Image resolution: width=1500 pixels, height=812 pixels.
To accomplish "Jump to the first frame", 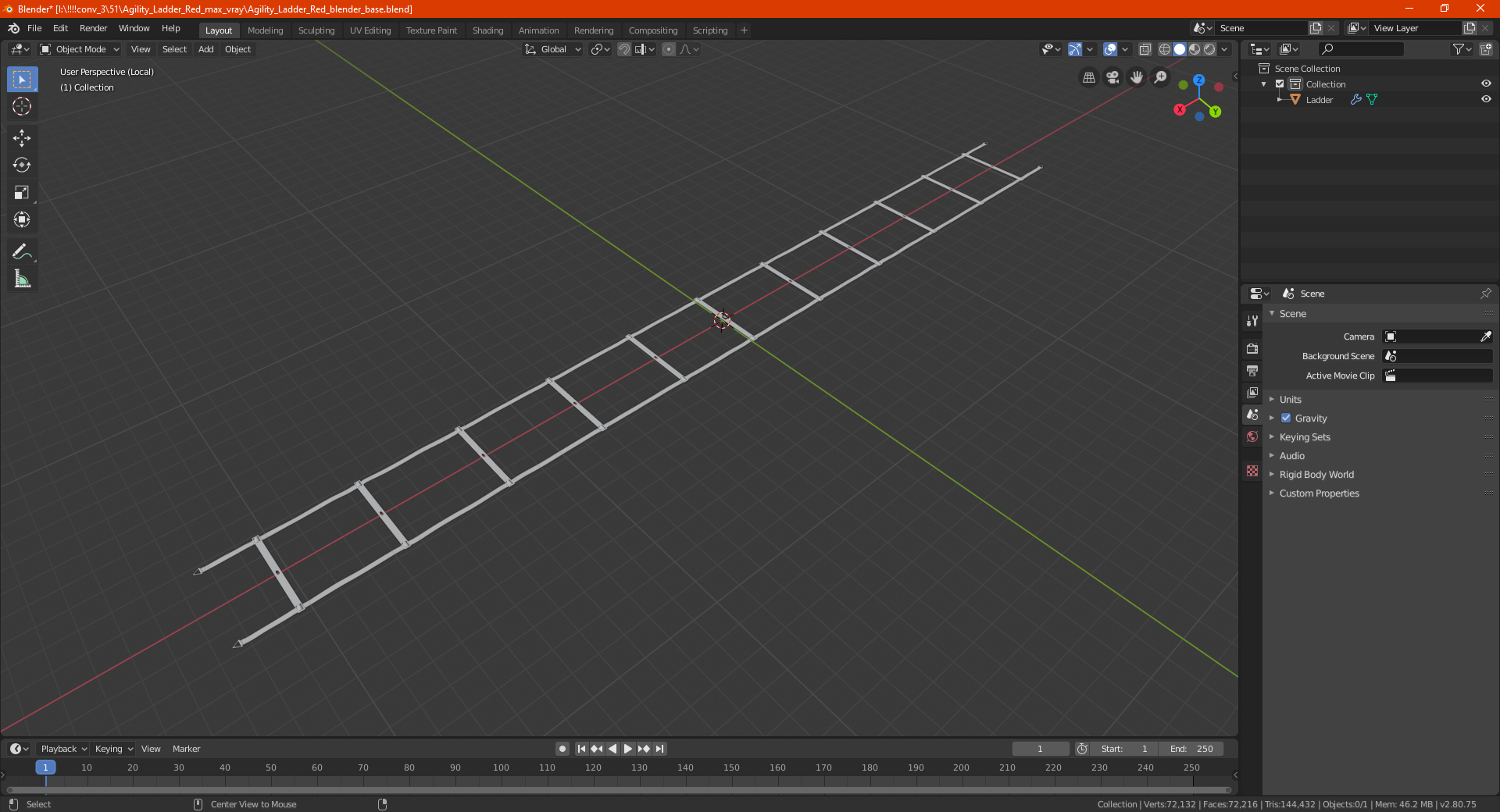I will 581,749.
